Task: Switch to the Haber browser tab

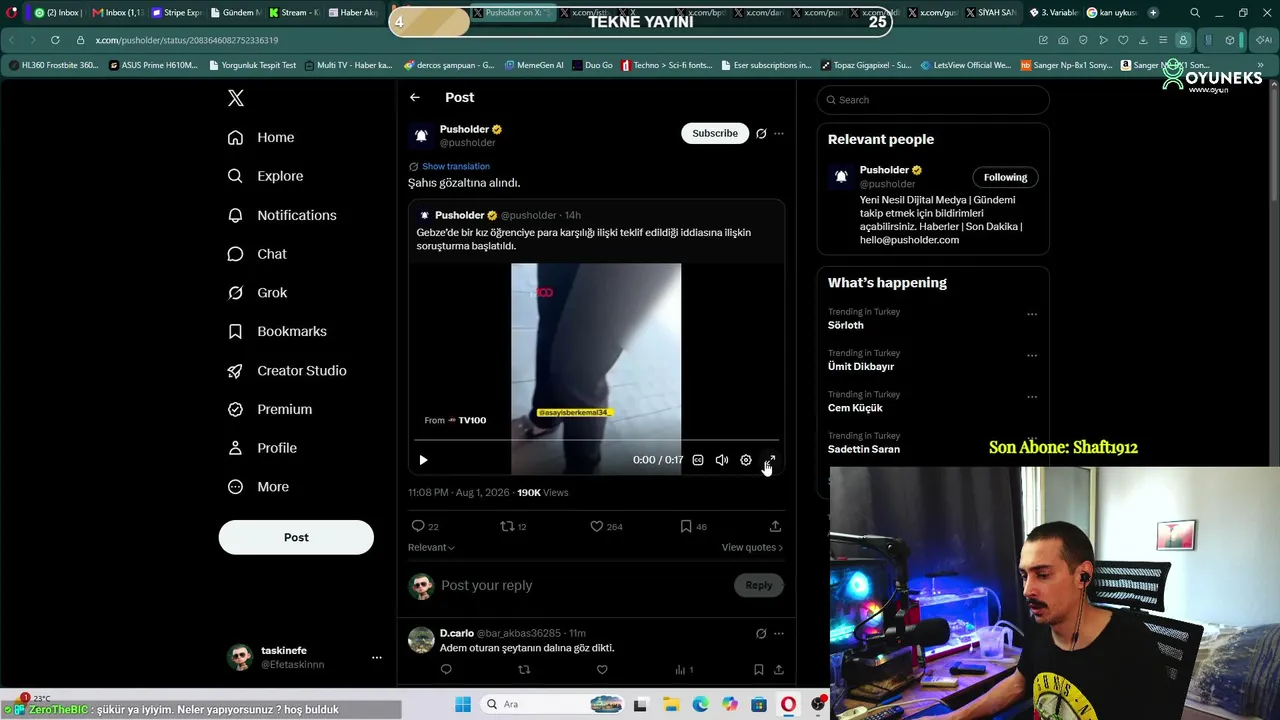Action: coord(353,13)
